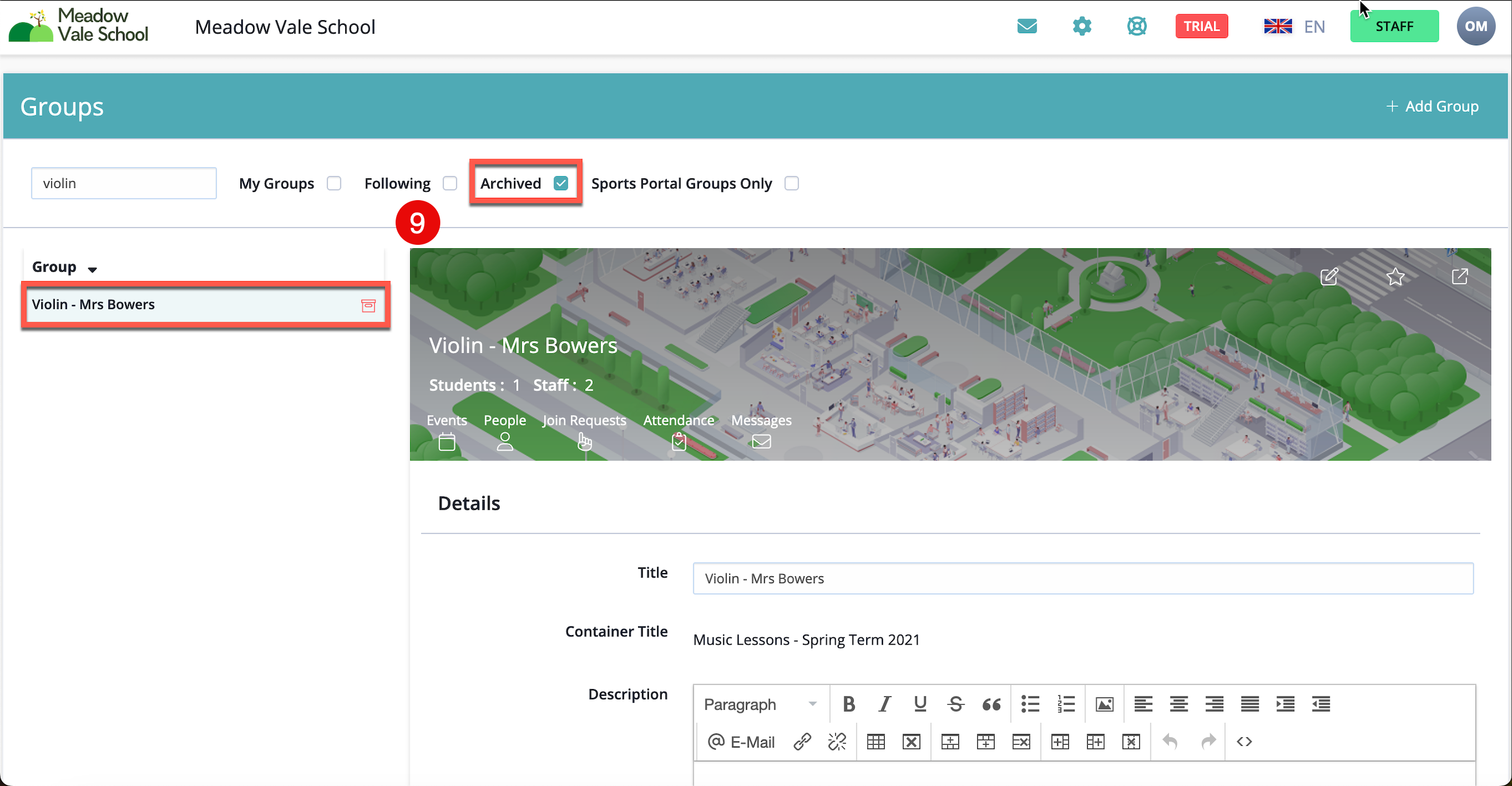Image resolution: width=1512 pixels, height=786 pixels.
Task: Align description text left
Action: 1143,704
